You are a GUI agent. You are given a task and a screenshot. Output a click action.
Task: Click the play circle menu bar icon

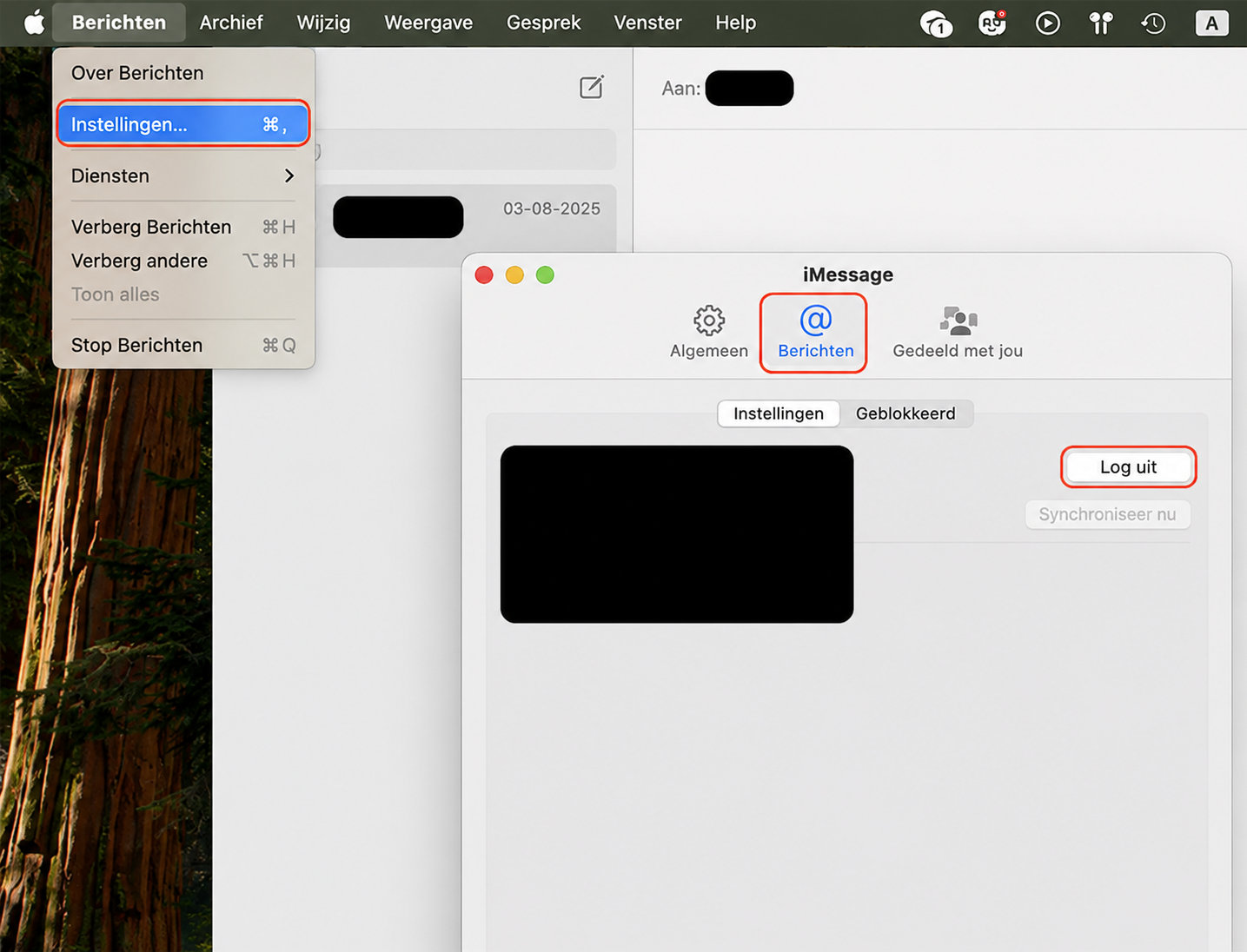point(1048,23)
